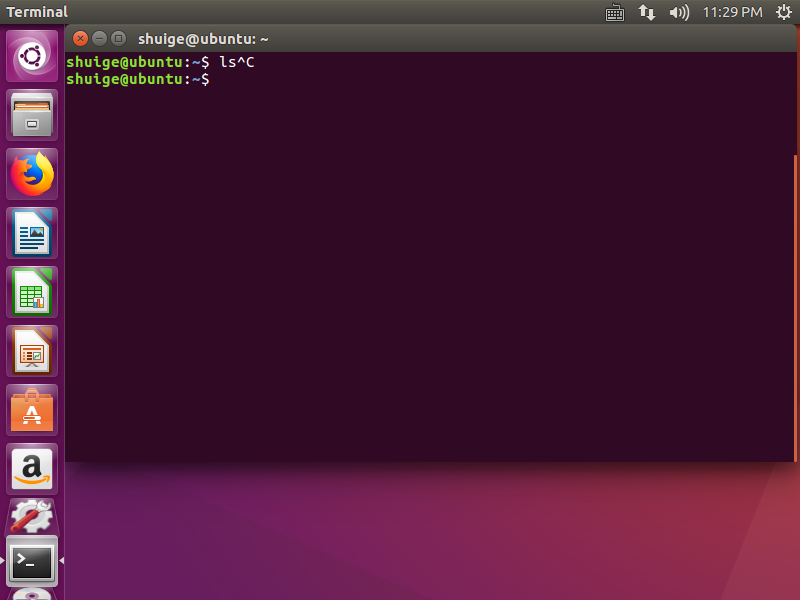The width and height of the screenshot is (800, 600).
Task: Click the Terminal label in top panel
Action: tap(37, 12)
